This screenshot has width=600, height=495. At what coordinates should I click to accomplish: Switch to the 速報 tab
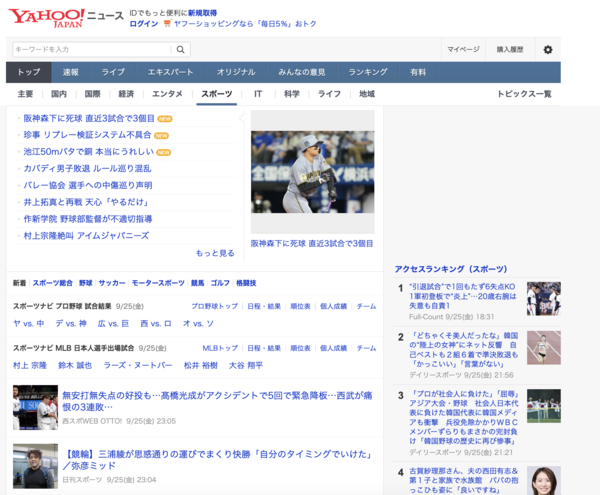[x=71, y=72]
